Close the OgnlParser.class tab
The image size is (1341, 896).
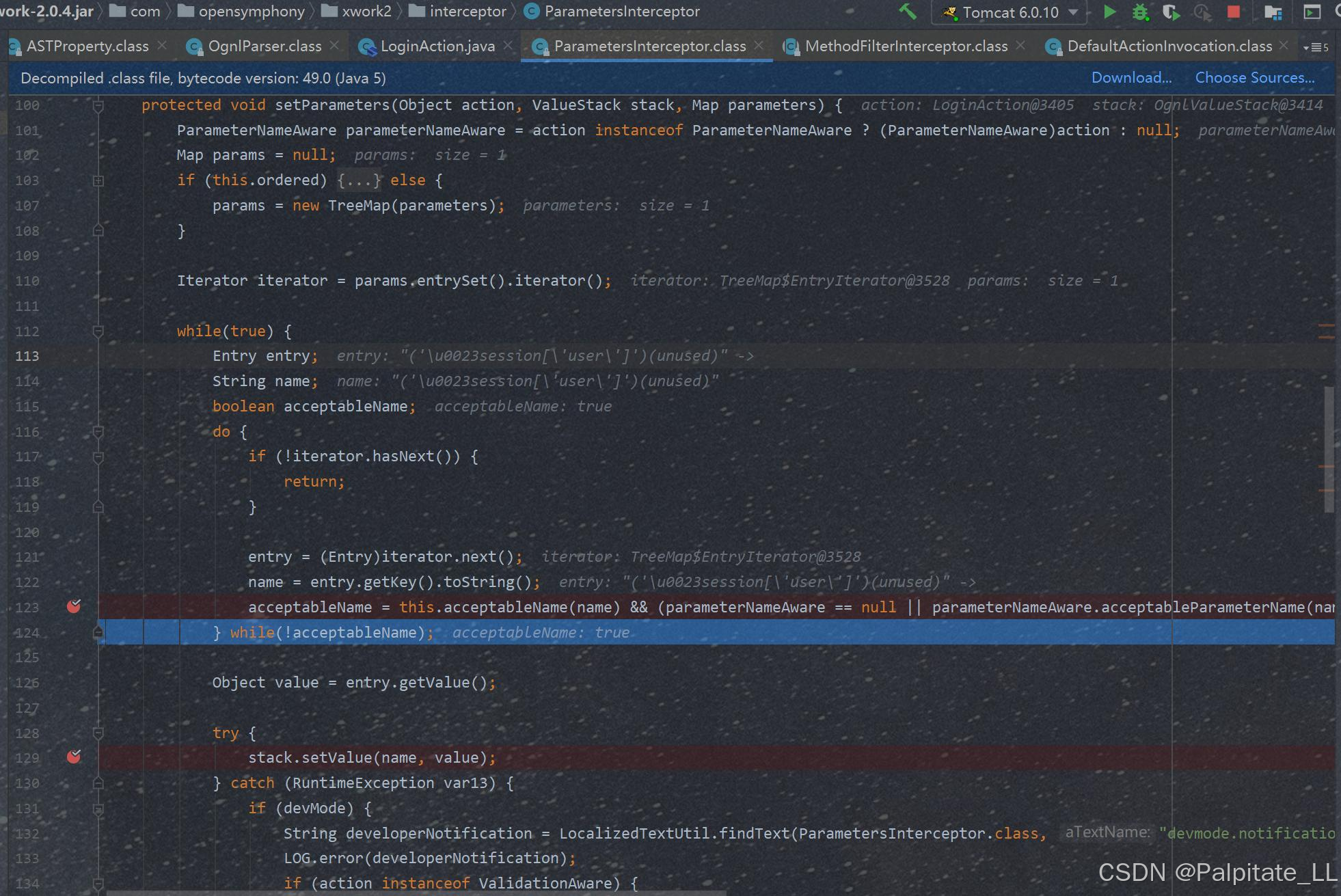point(334,45)
